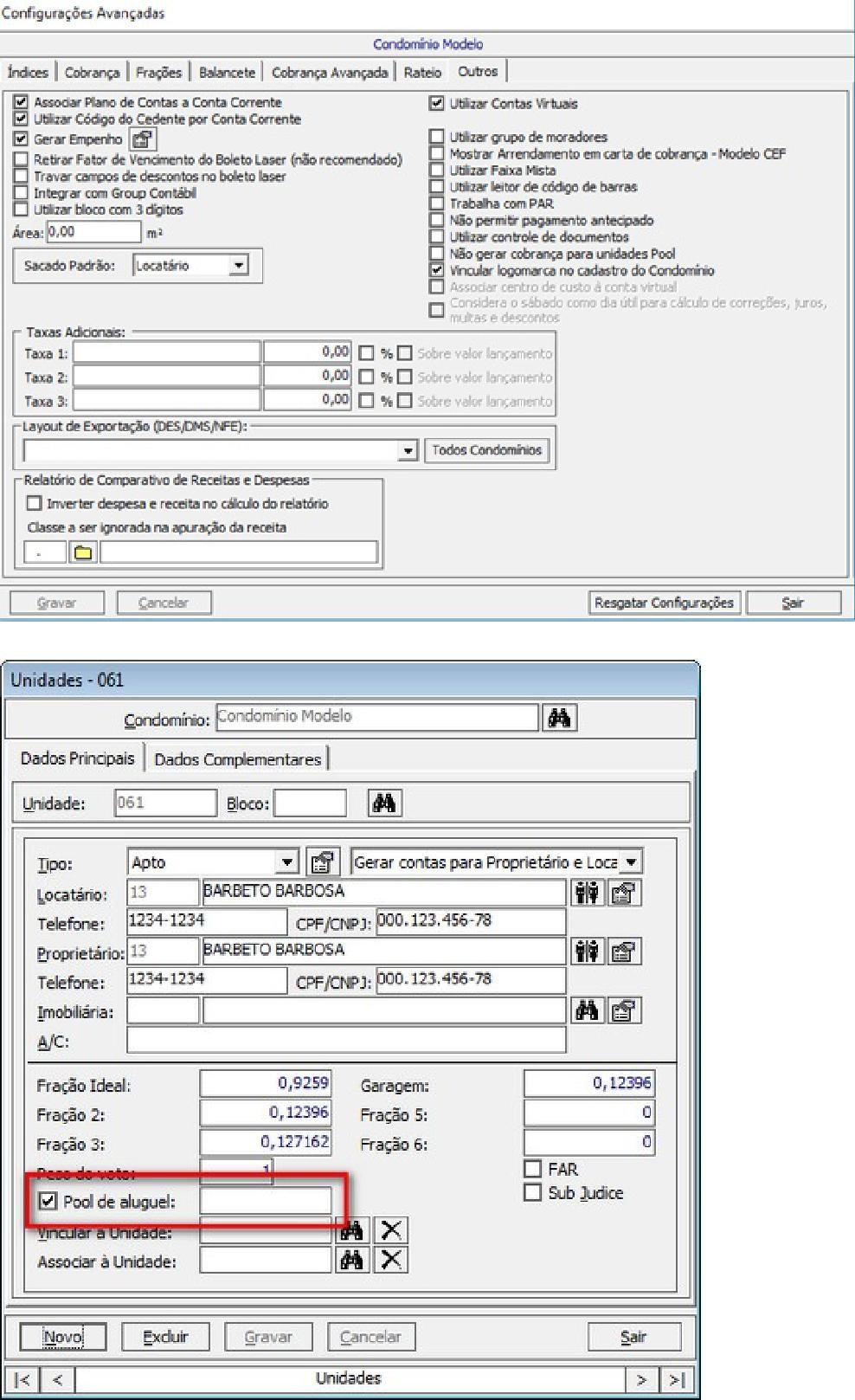Toggle Associar Plano de Contas a Conta Corrente
The height and width of the screenshot is (1400, 855).
point(22,102)
